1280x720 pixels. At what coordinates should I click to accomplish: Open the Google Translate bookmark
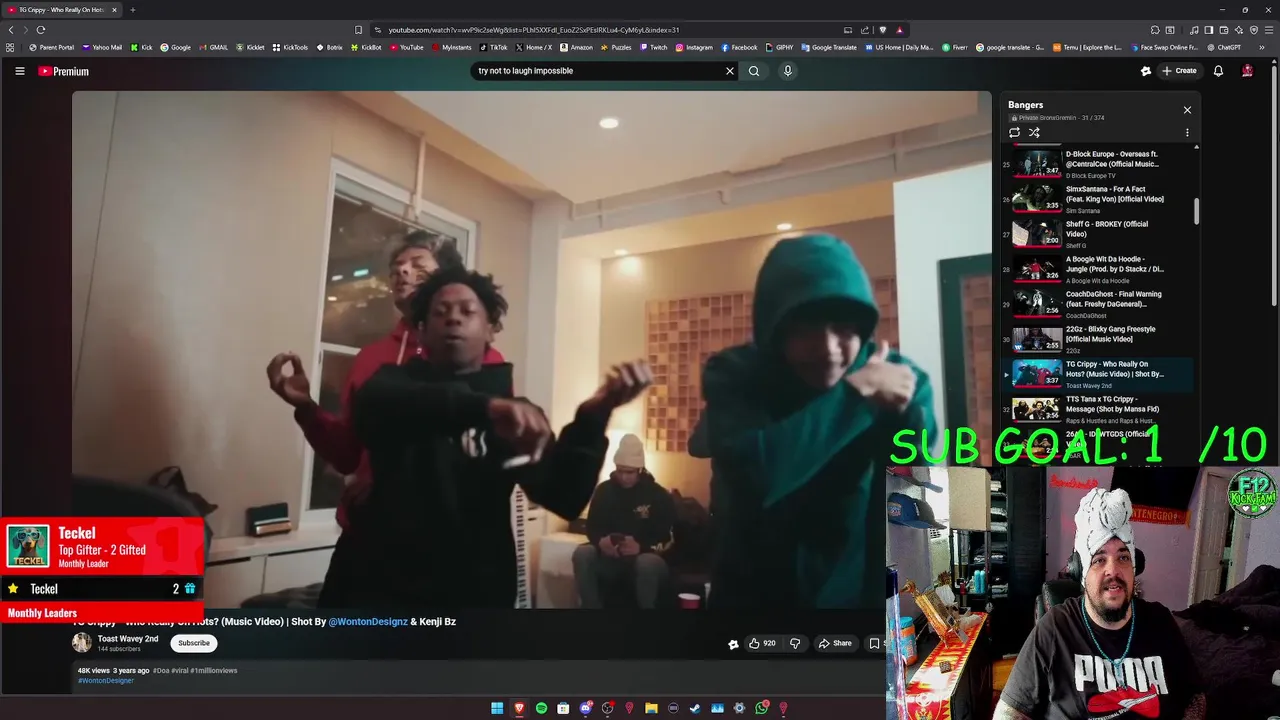(829, 47)
